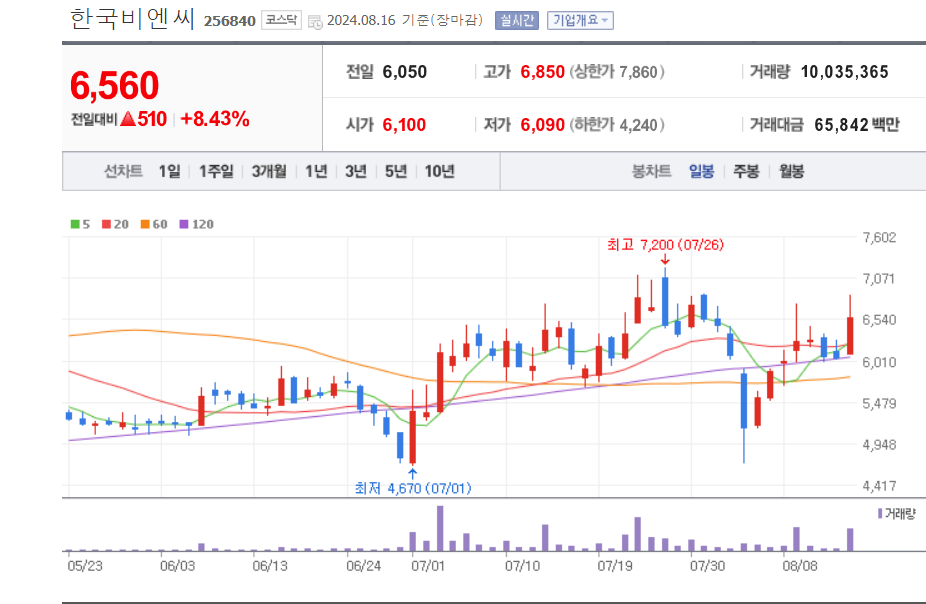
Task: Click the stock name 한국비엔씨
Action: coord(132,19)
